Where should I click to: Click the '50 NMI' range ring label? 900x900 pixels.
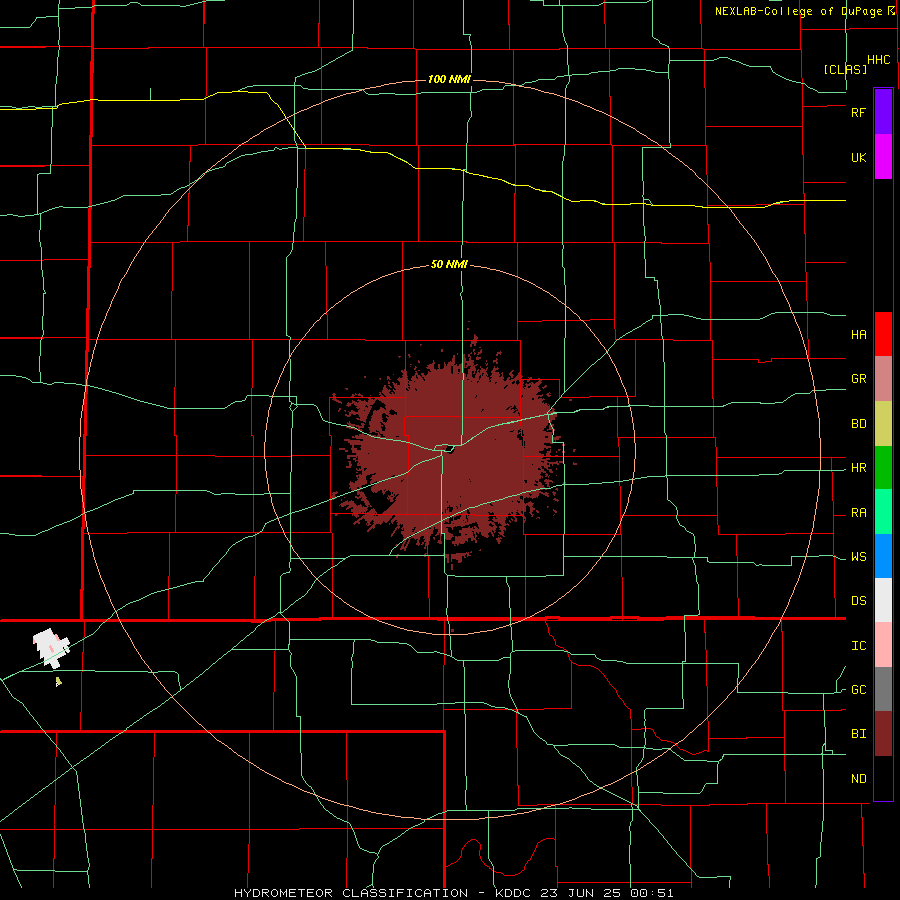449,265
